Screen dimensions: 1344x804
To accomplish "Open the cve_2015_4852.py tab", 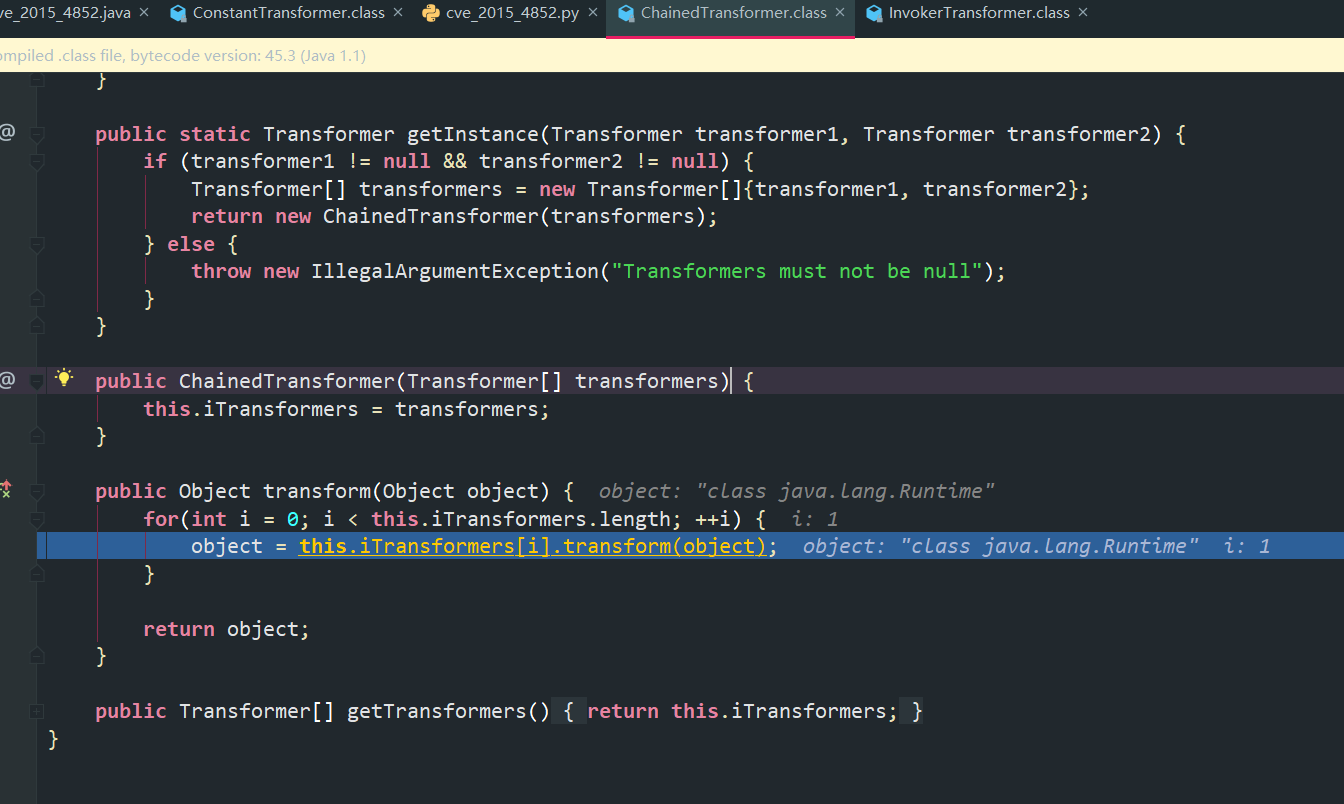I will 513,13.
